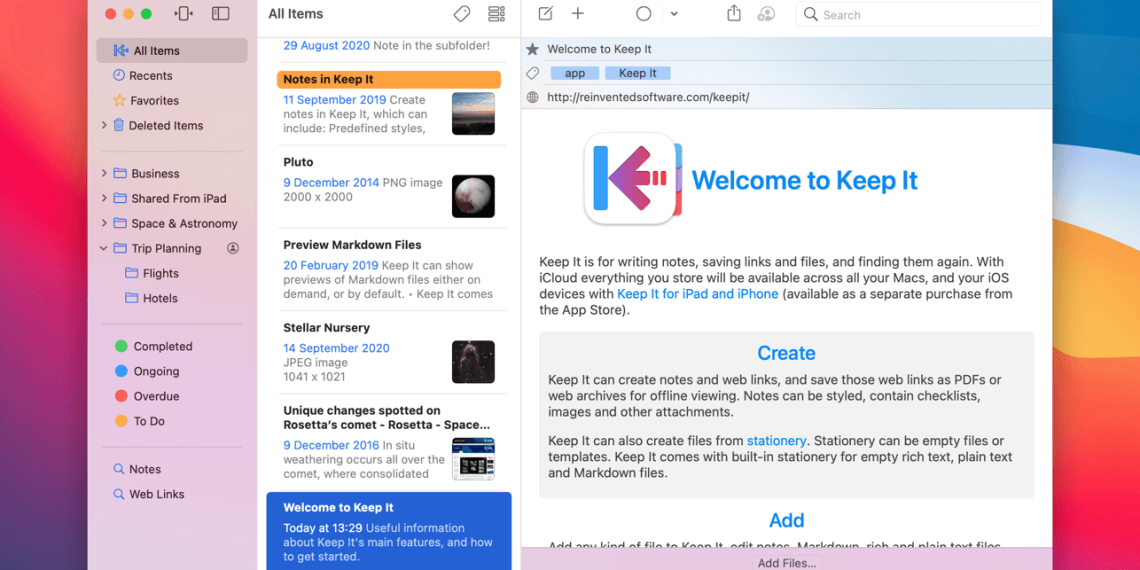
Task: Click the plus add item button
Action: pos(578,14)
